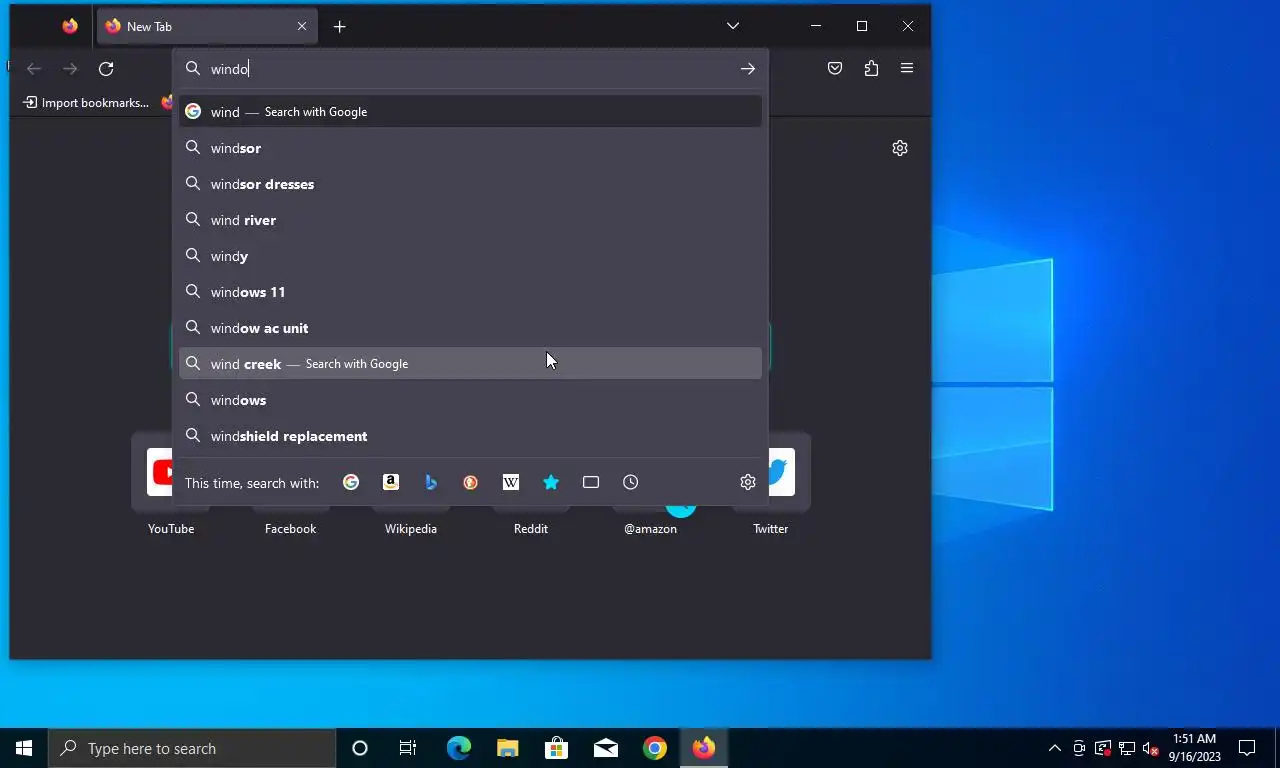Open Mail app from taskbar
This screenshot has width=1280, height=768.
(x=606, y=748)
